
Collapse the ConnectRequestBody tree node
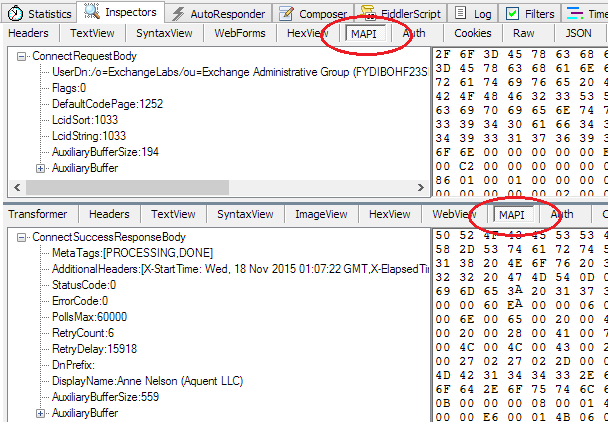click(x=22, y=57)
